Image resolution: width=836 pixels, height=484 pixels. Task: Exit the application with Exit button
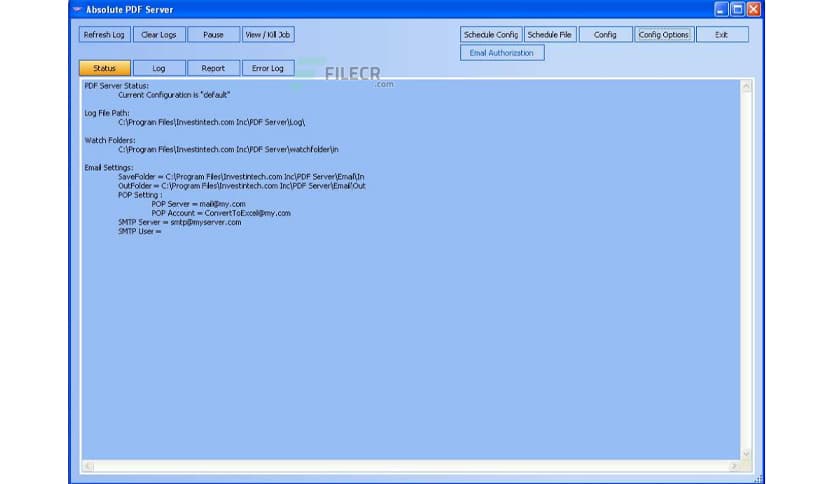(722, 35)
